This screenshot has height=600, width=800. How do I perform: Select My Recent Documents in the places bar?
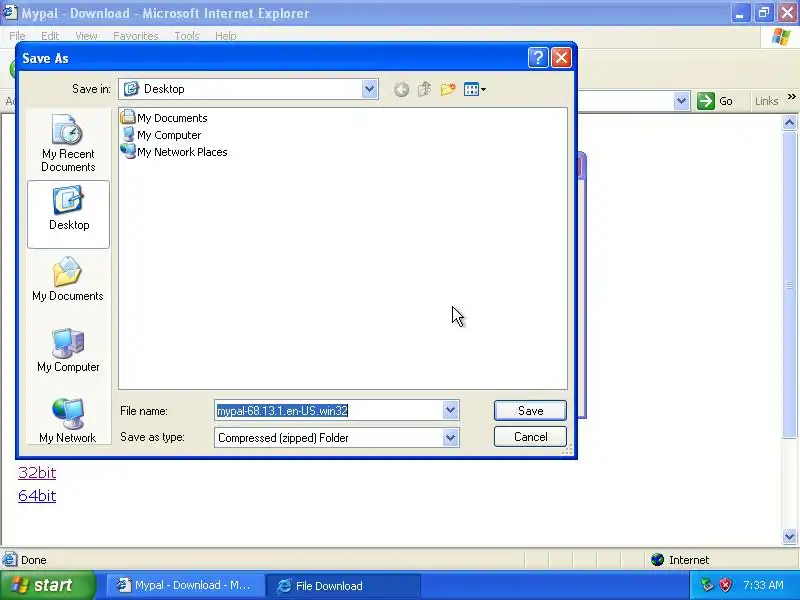coord(68,143)
